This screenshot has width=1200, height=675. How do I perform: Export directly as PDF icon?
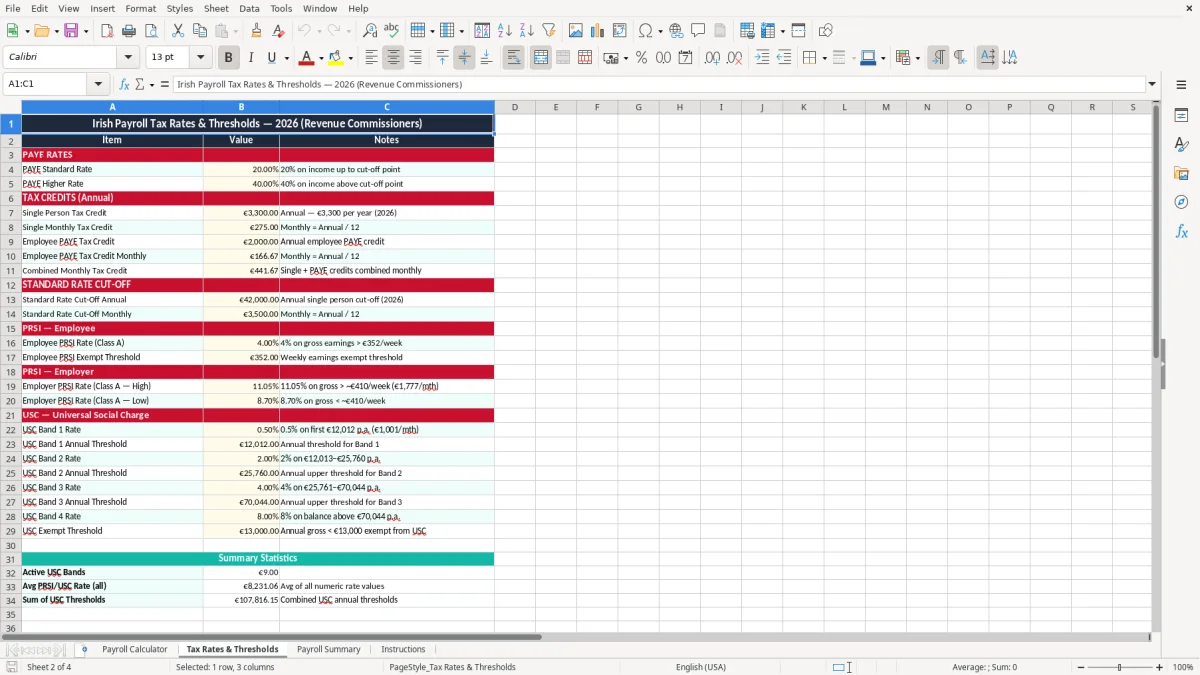click(107, 31)
